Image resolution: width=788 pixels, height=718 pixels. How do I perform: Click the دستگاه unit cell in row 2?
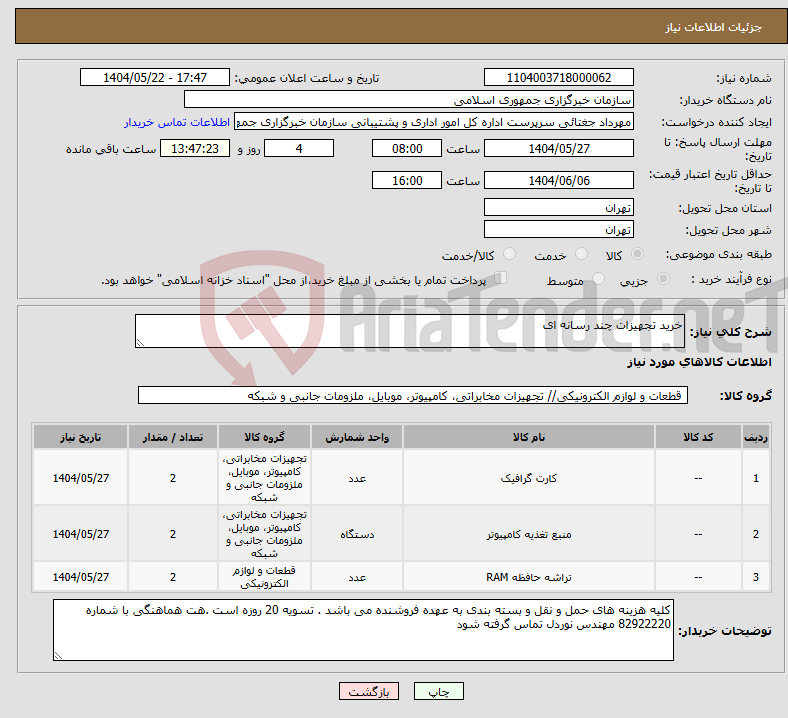pyautogui.click(x=357, y=534)
